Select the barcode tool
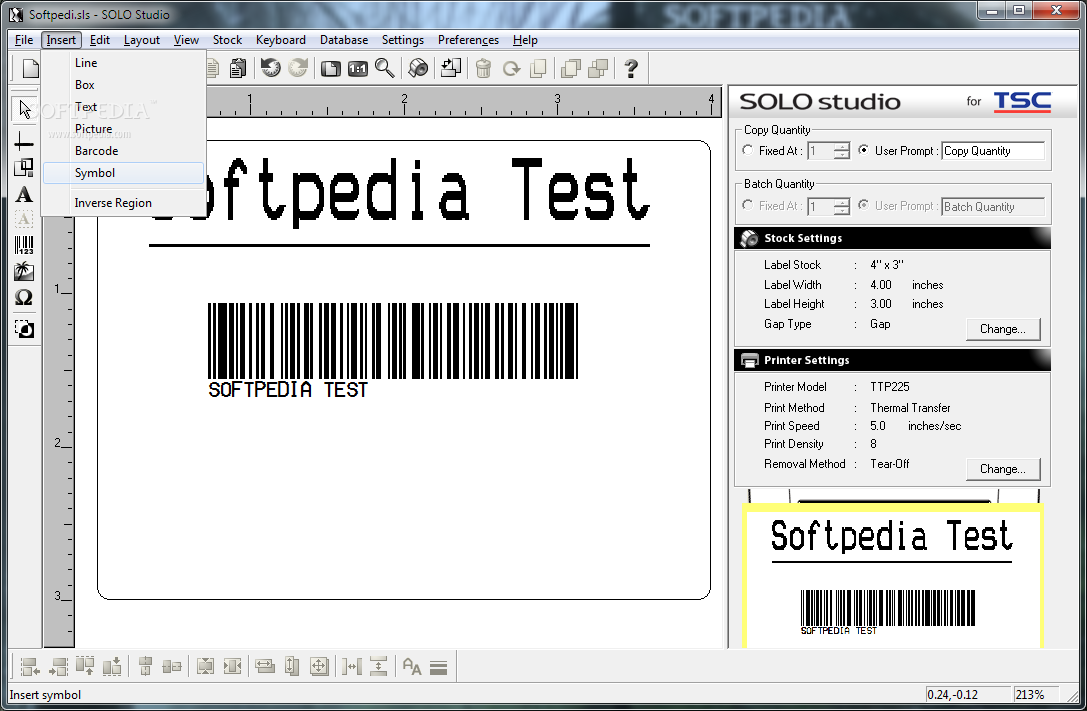1087x711 pixels. click(24, 245)
